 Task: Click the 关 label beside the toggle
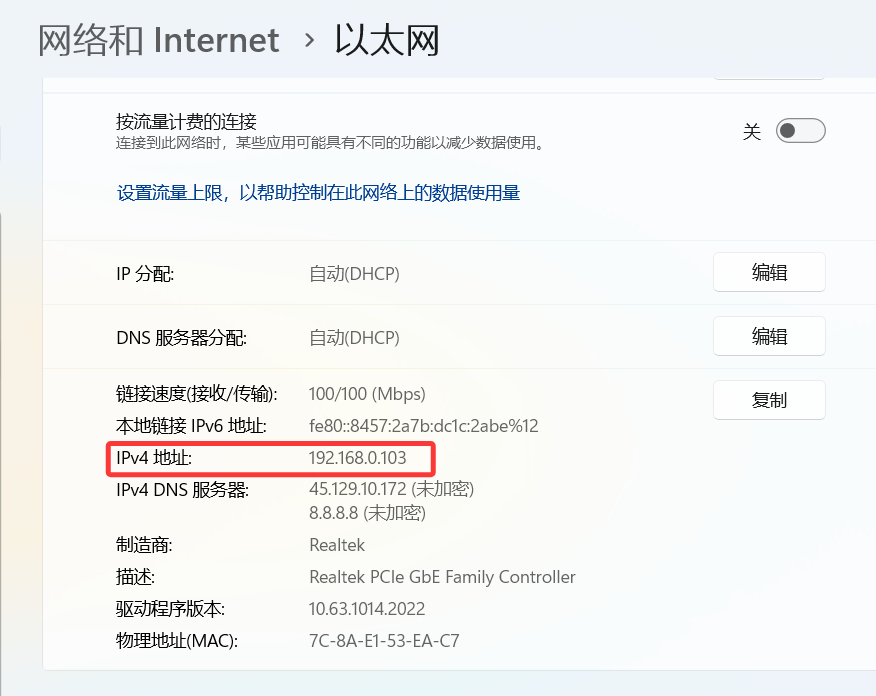(751, 132)
